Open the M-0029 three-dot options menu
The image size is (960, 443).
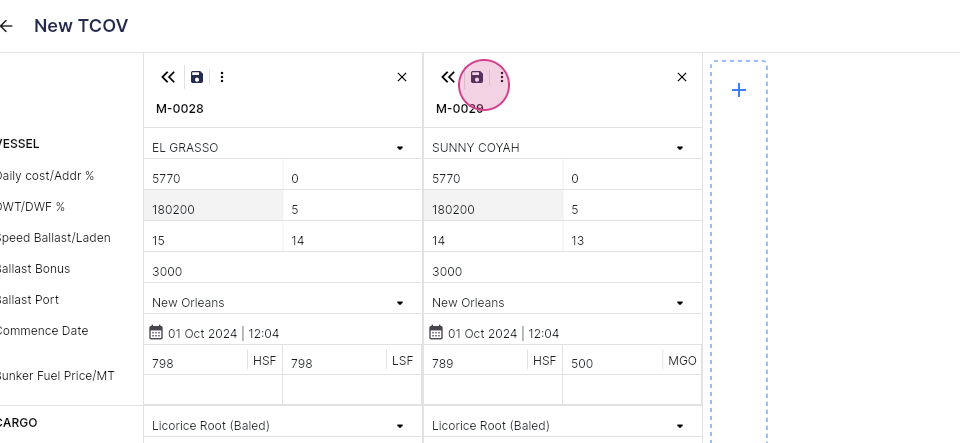tap(501, 77)
